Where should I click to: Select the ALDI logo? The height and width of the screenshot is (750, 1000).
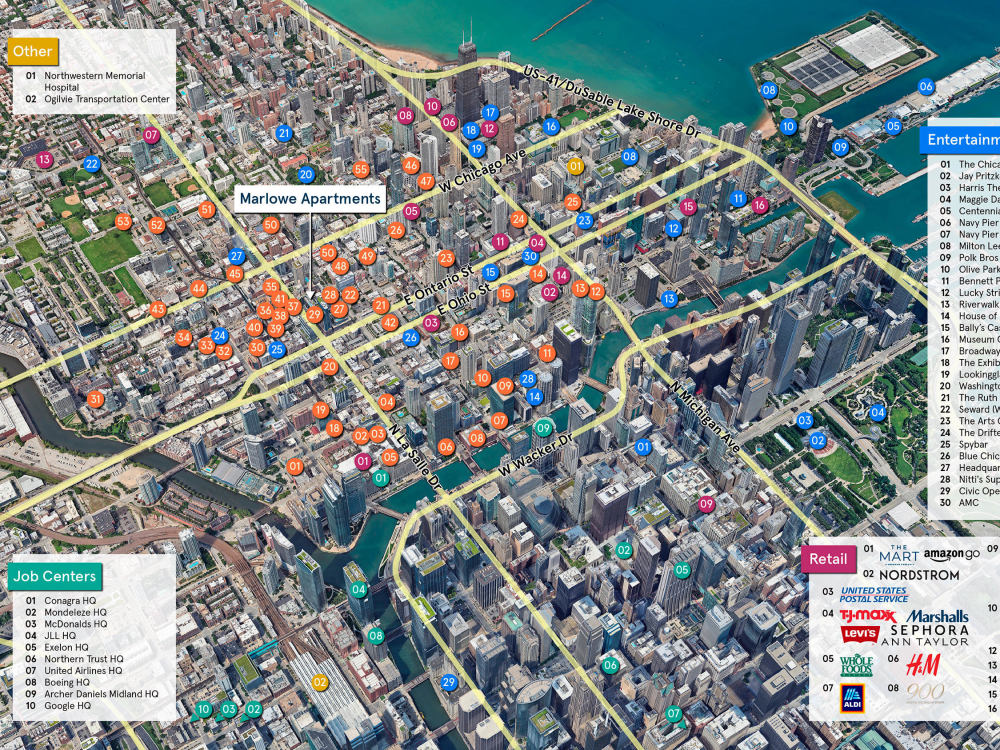click(853, 698)
